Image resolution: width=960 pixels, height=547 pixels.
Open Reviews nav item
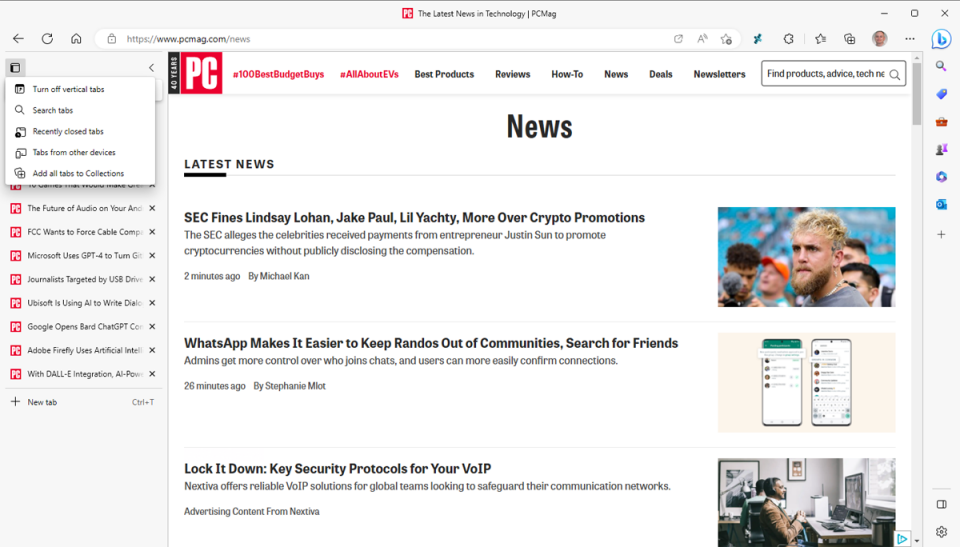click(x=512, y=74)
